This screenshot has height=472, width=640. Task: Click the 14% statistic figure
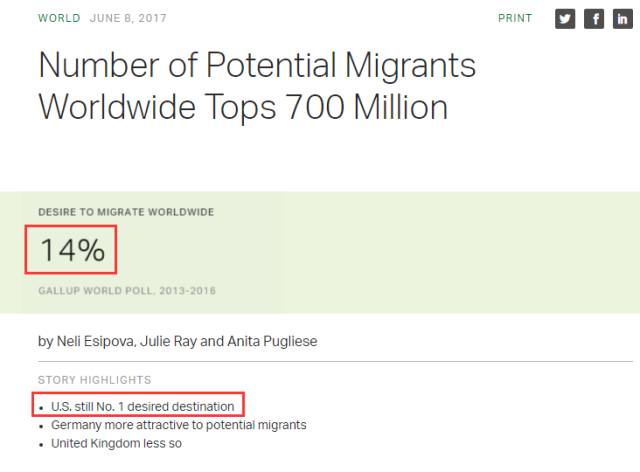(72, 250)
